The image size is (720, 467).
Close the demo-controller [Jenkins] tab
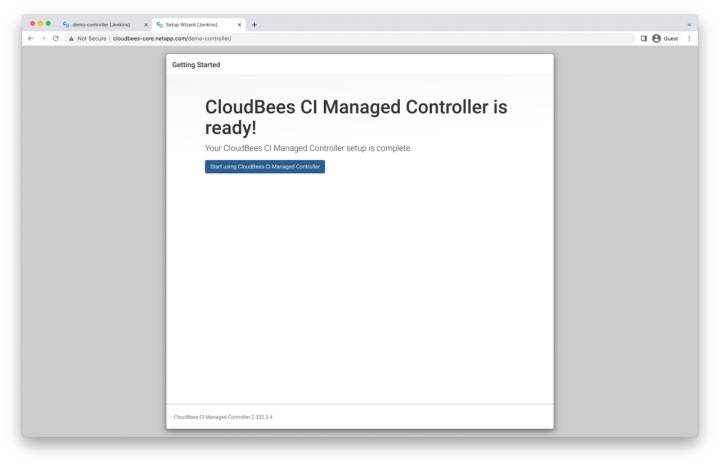(x=145, y=24)
